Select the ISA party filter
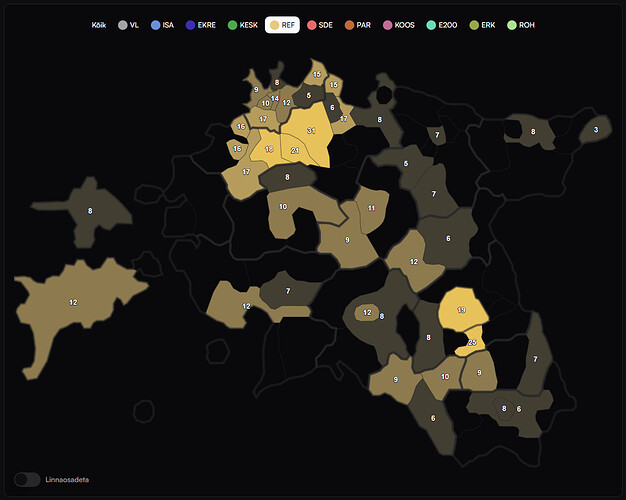 (162, 25)
